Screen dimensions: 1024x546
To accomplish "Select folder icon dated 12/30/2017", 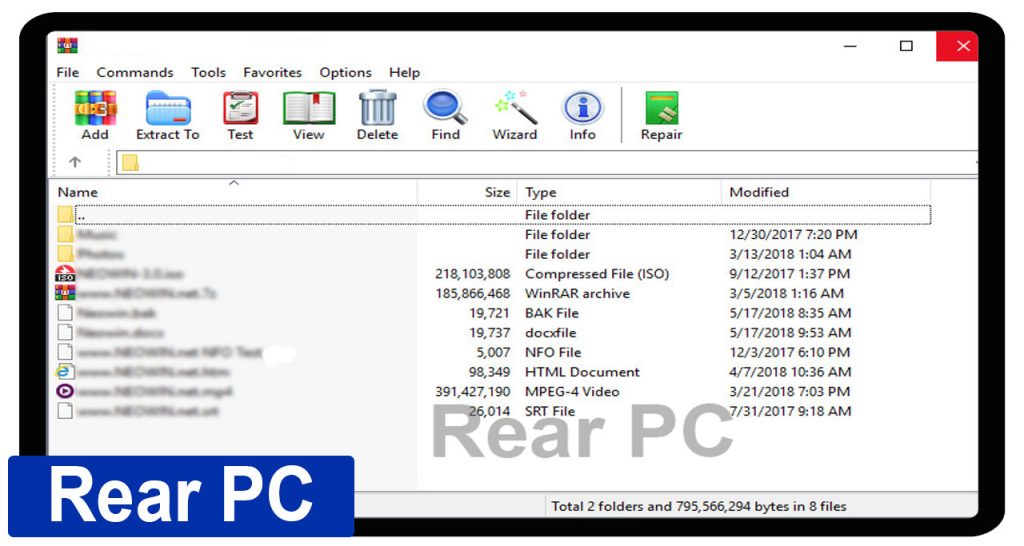I will point(65,234).
